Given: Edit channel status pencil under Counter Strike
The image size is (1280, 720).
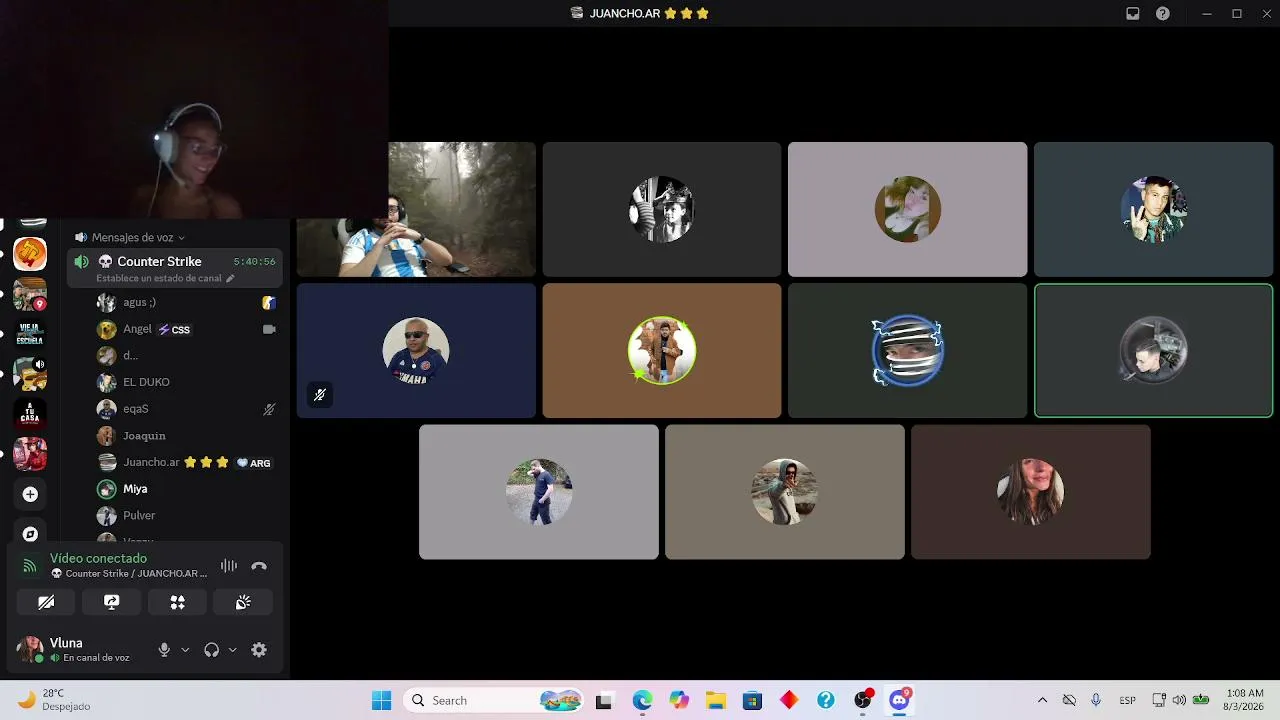Looking at the screenshot, I should [230, 278].
